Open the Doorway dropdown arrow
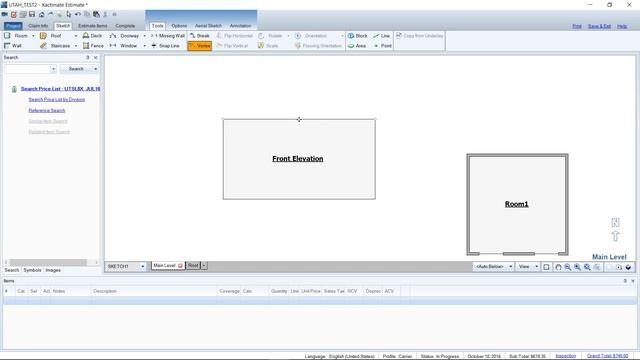Image resolution: width=640 pixels, height=360 pixels. click(x=144, y=36)
